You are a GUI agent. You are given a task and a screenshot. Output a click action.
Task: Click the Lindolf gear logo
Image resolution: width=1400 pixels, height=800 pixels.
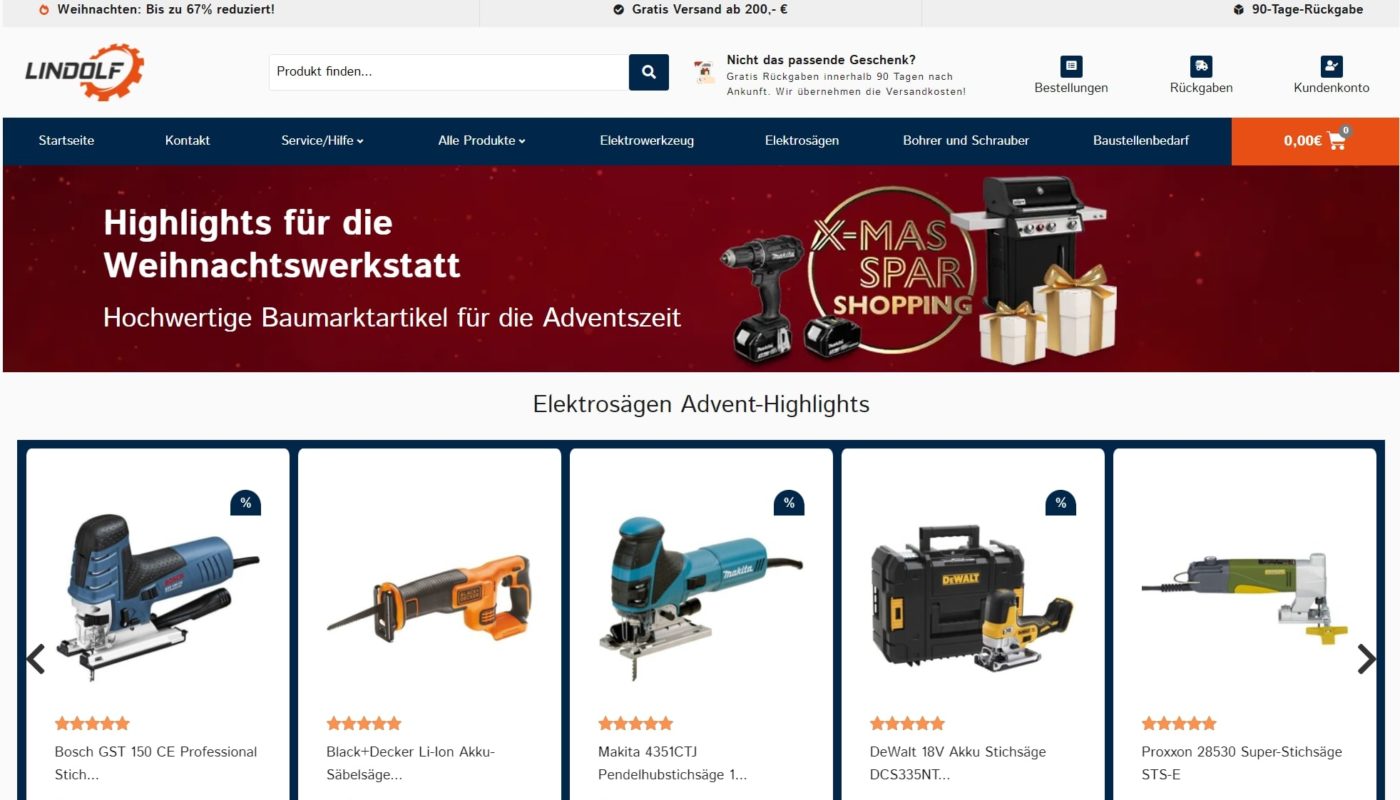click(85, 72)
